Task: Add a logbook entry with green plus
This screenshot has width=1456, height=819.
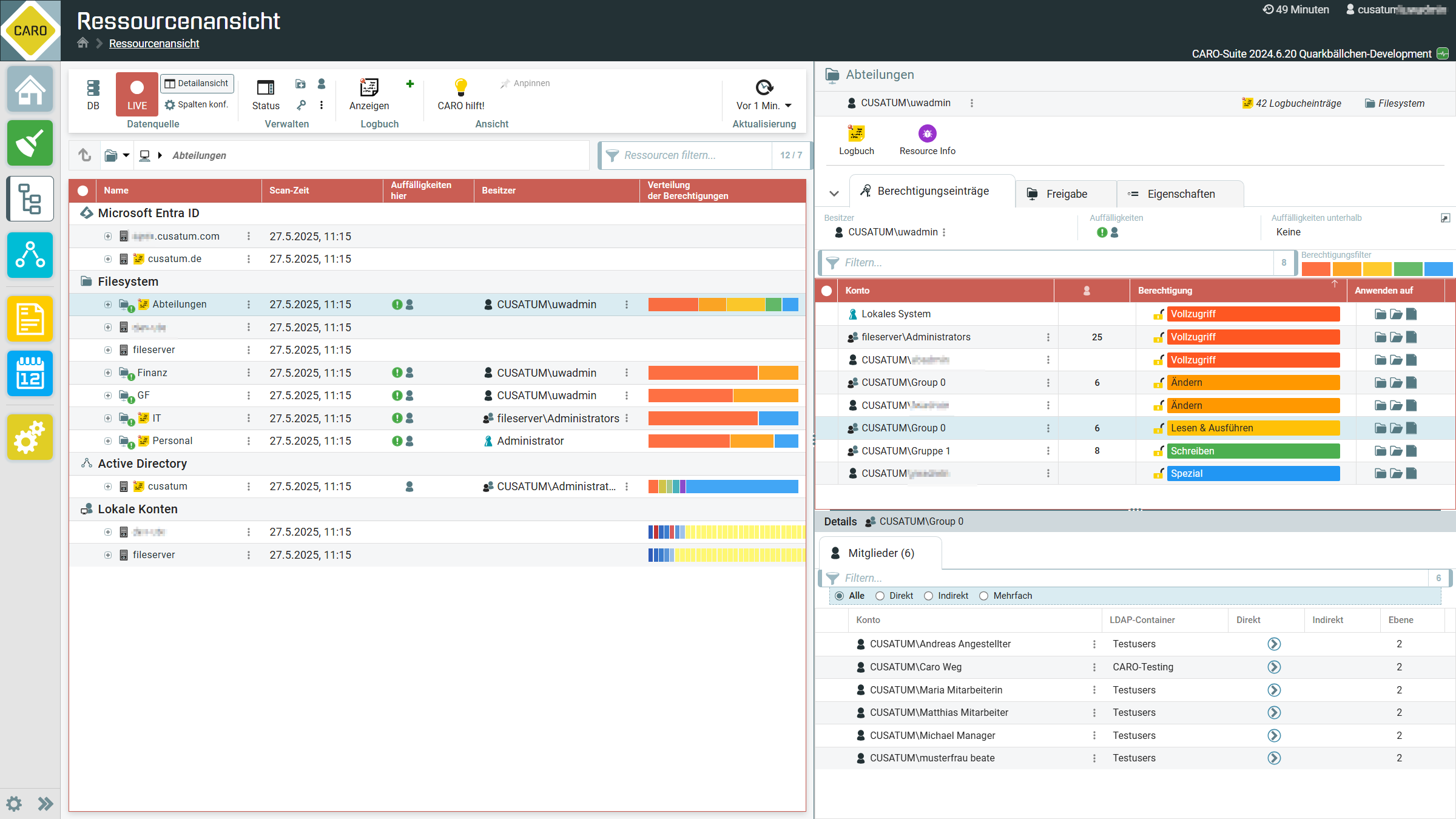Action: 410,84
